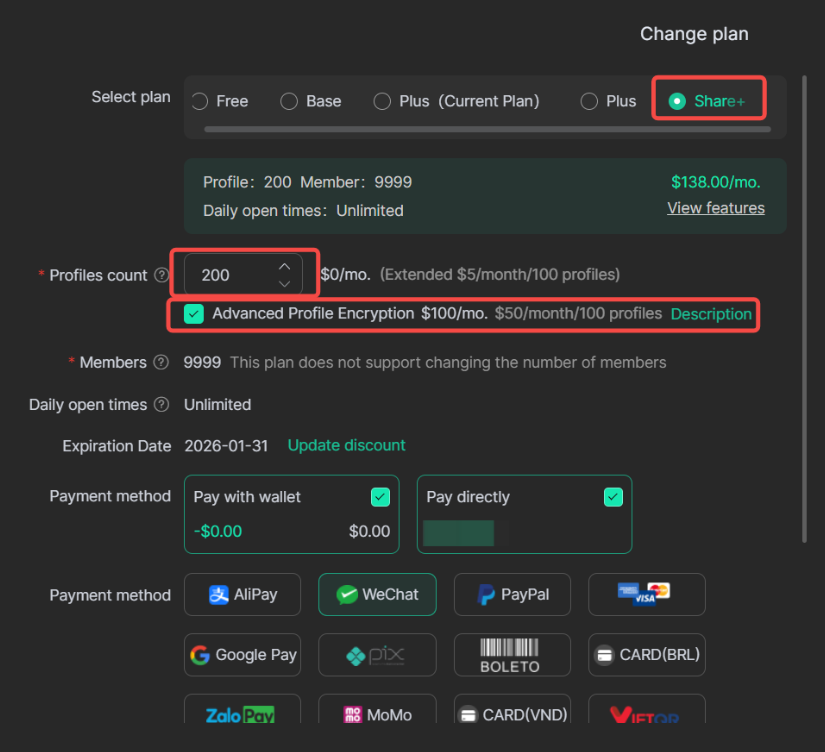Uncheck Advanced Profile Encryption checkbox

coord(194,314)
